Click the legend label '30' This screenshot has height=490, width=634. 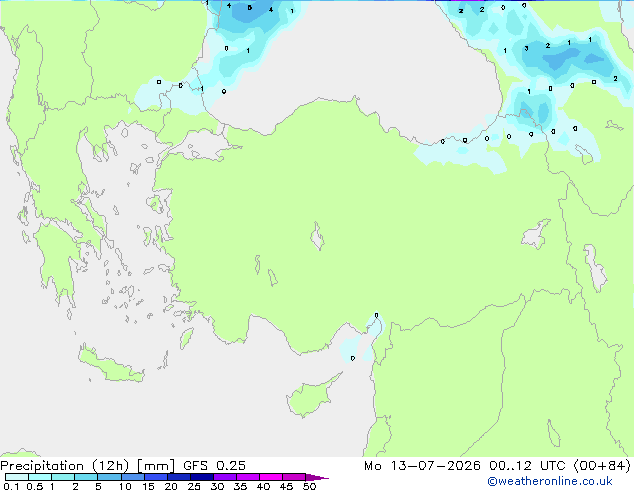[x=217, y=486]
